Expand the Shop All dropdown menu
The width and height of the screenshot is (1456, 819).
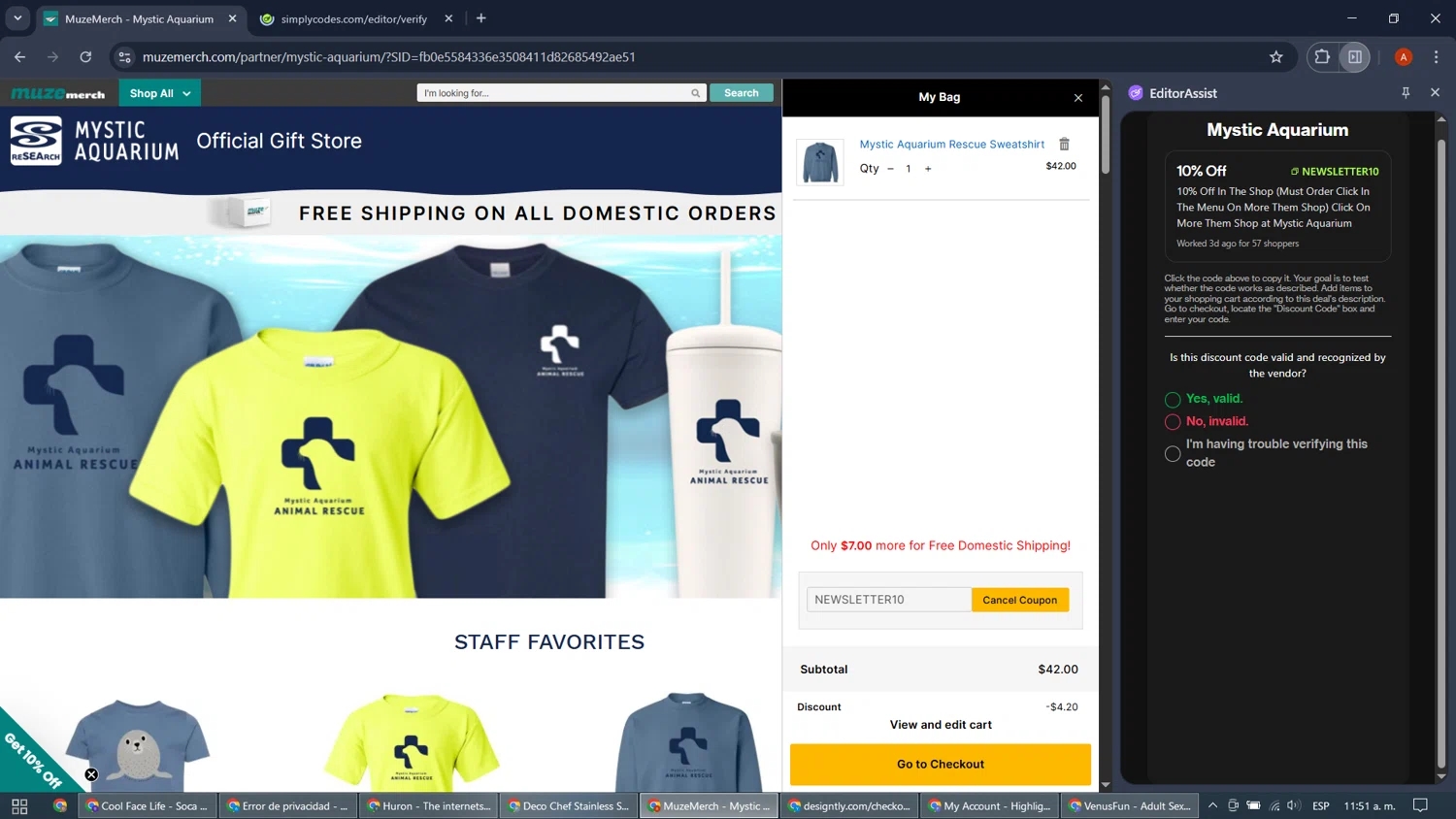pyautogui.click(x=160, y=93)
